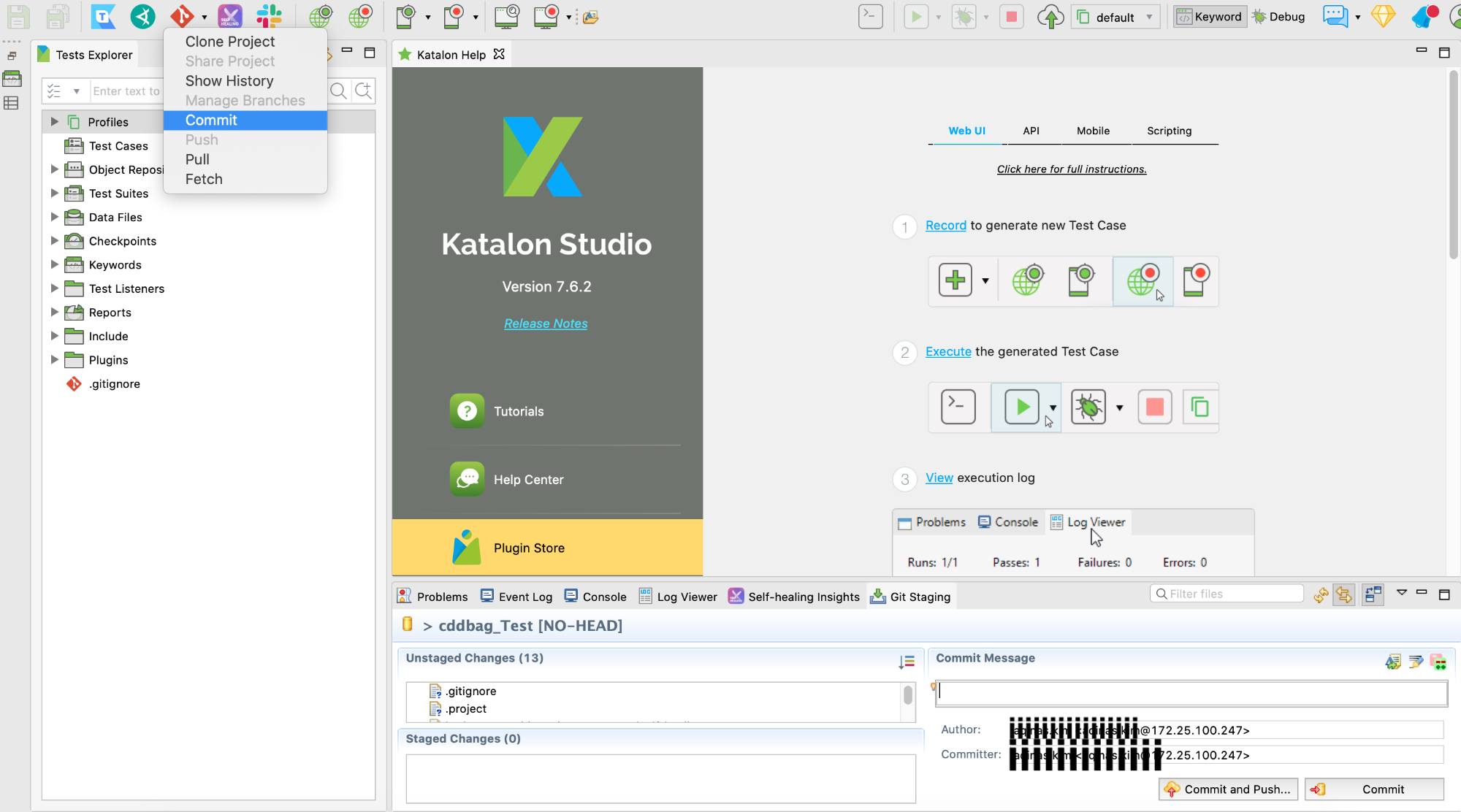Image resolution: width=1461 pixels, height=812 pixels.
Task: Switch to the Git Staging tab
Action: pos(910,597)
